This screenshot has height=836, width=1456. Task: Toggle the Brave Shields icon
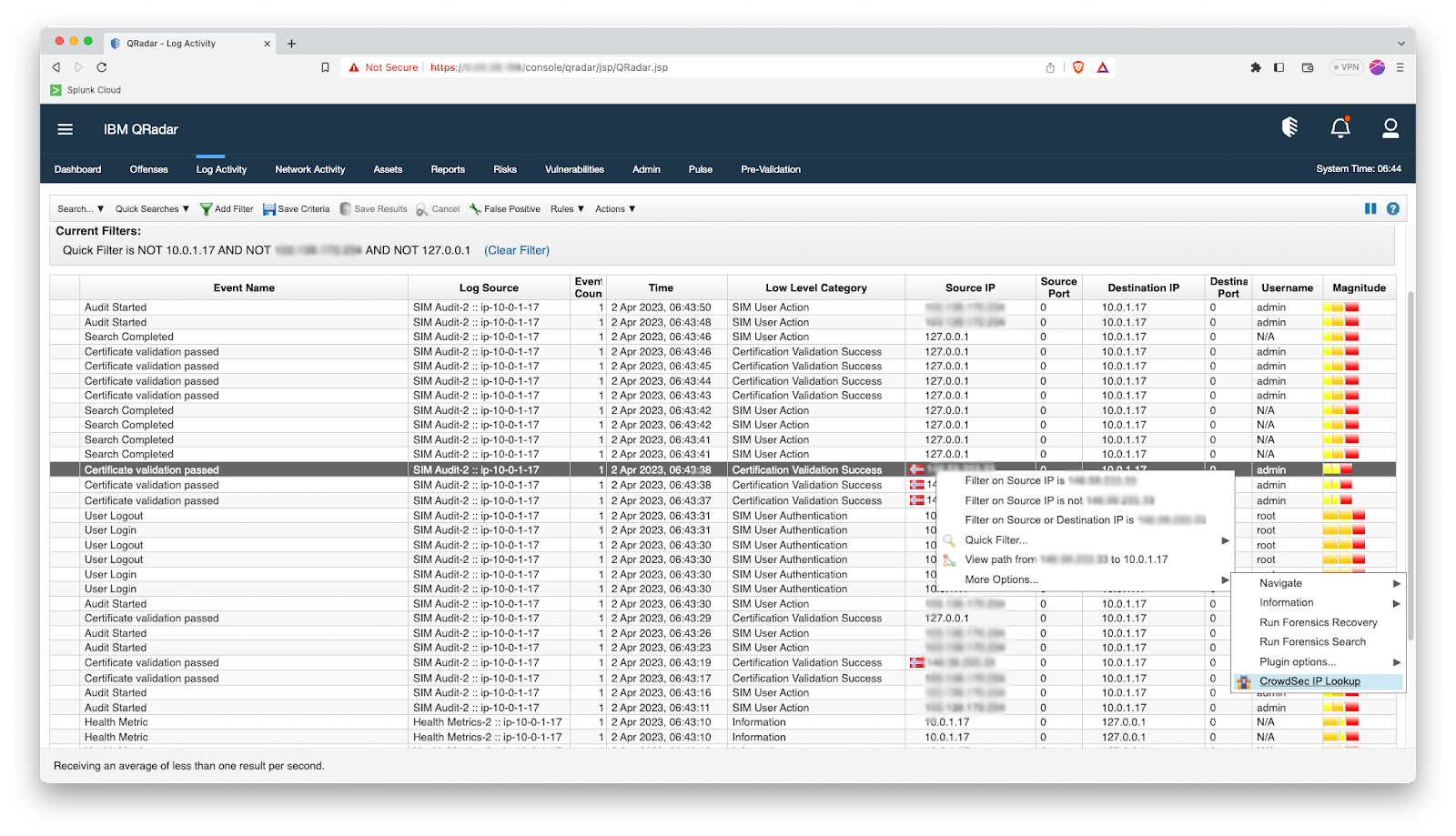click(1078, 67)
